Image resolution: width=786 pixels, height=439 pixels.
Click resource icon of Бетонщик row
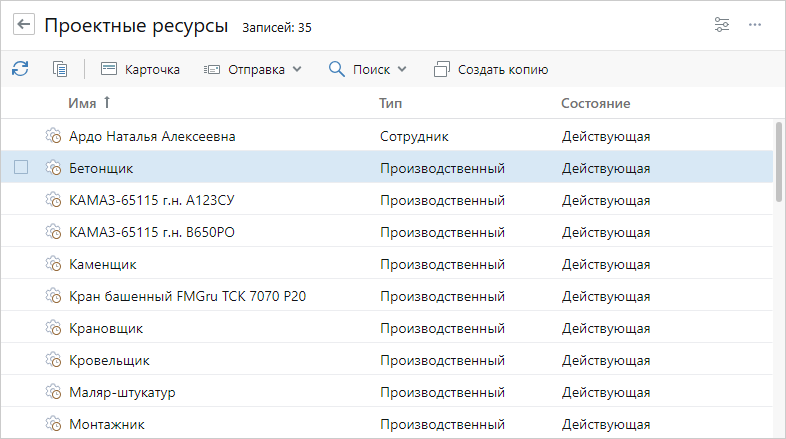click(x=54, y=168)
